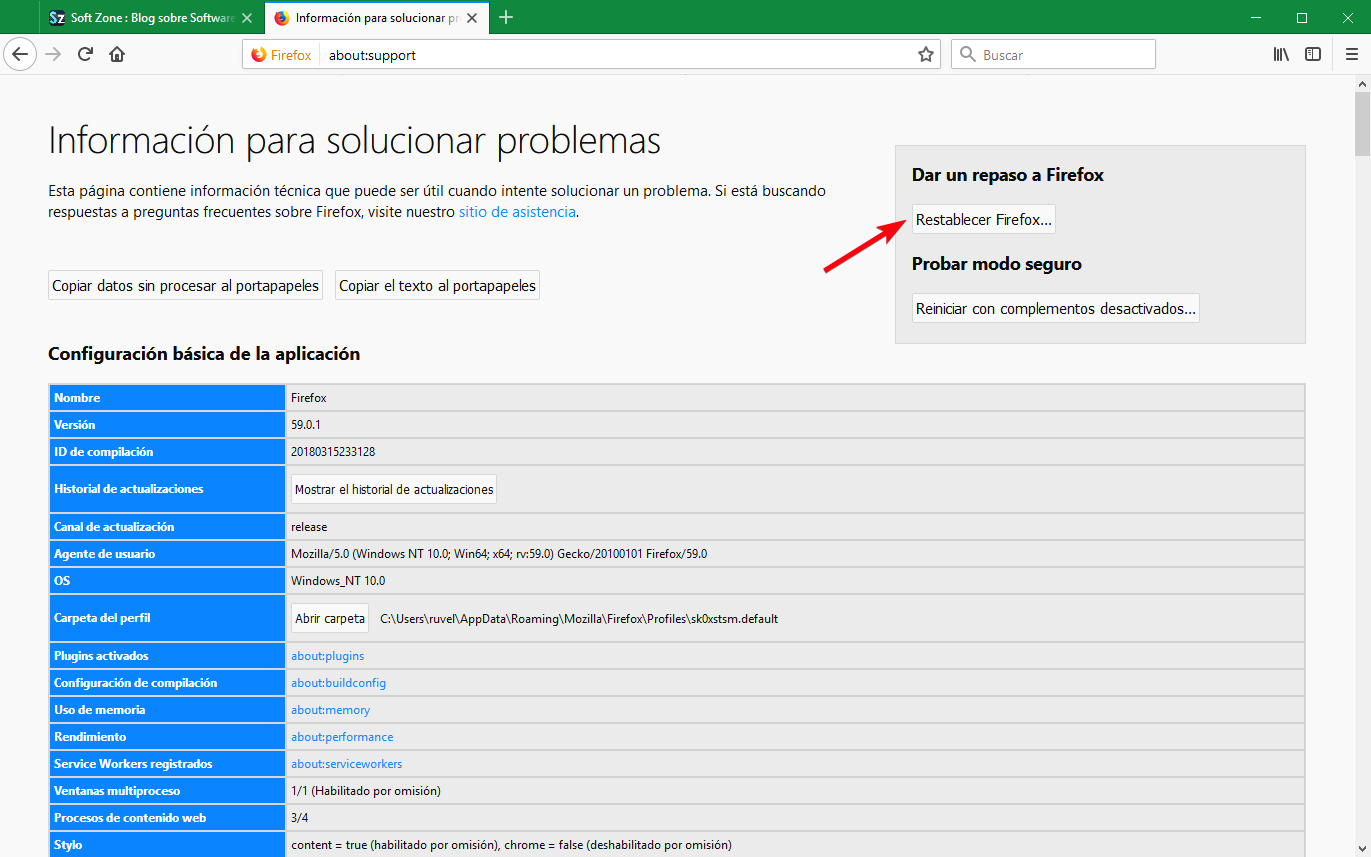Click the release channel value

tap(309, 527)
